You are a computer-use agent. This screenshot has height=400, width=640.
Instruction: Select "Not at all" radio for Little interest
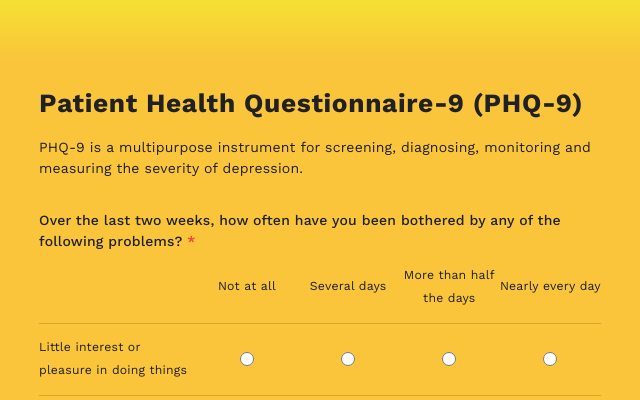247,359
